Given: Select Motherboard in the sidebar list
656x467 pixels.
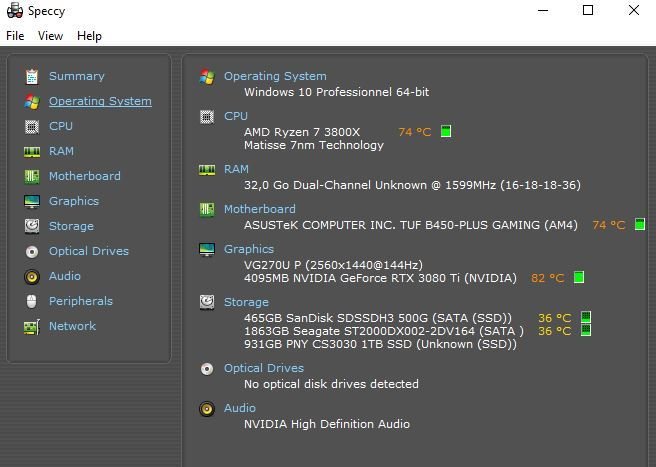Looking at the screenshot, I should pyautogui.click(x=85, y=176).
